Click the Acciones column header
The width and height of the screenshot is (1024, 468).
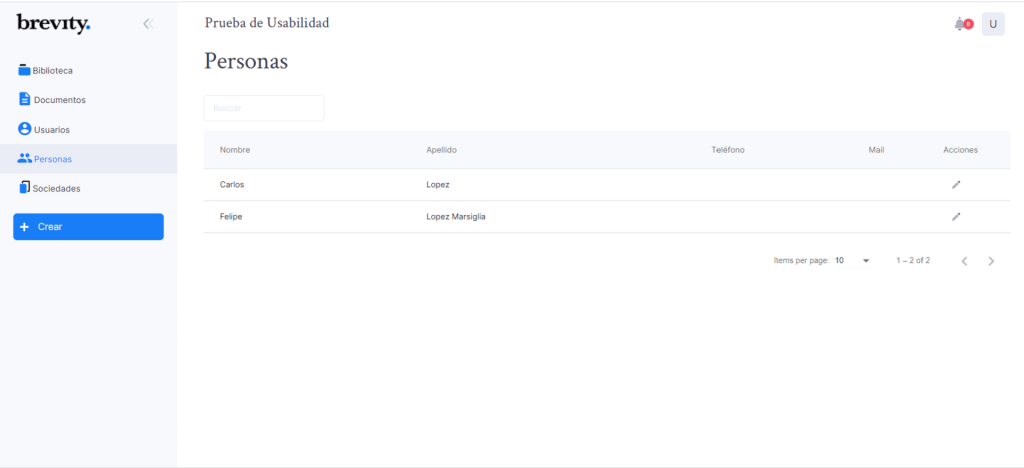point(961,150)
